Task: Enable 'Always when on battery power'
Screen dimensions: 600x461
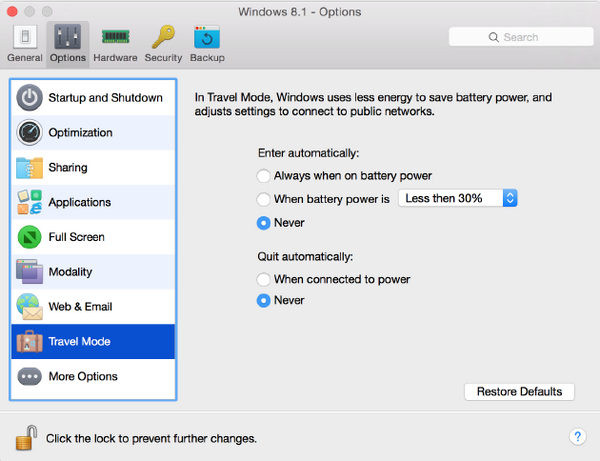Action: click(264, 175)
